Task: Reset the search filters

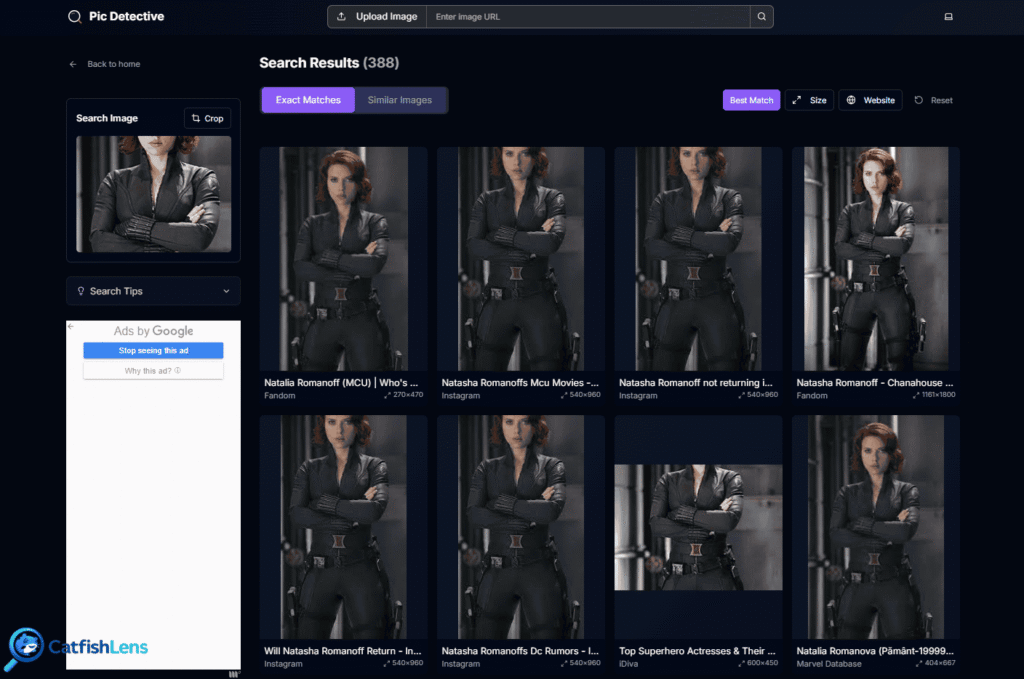Action: (934, 100)
